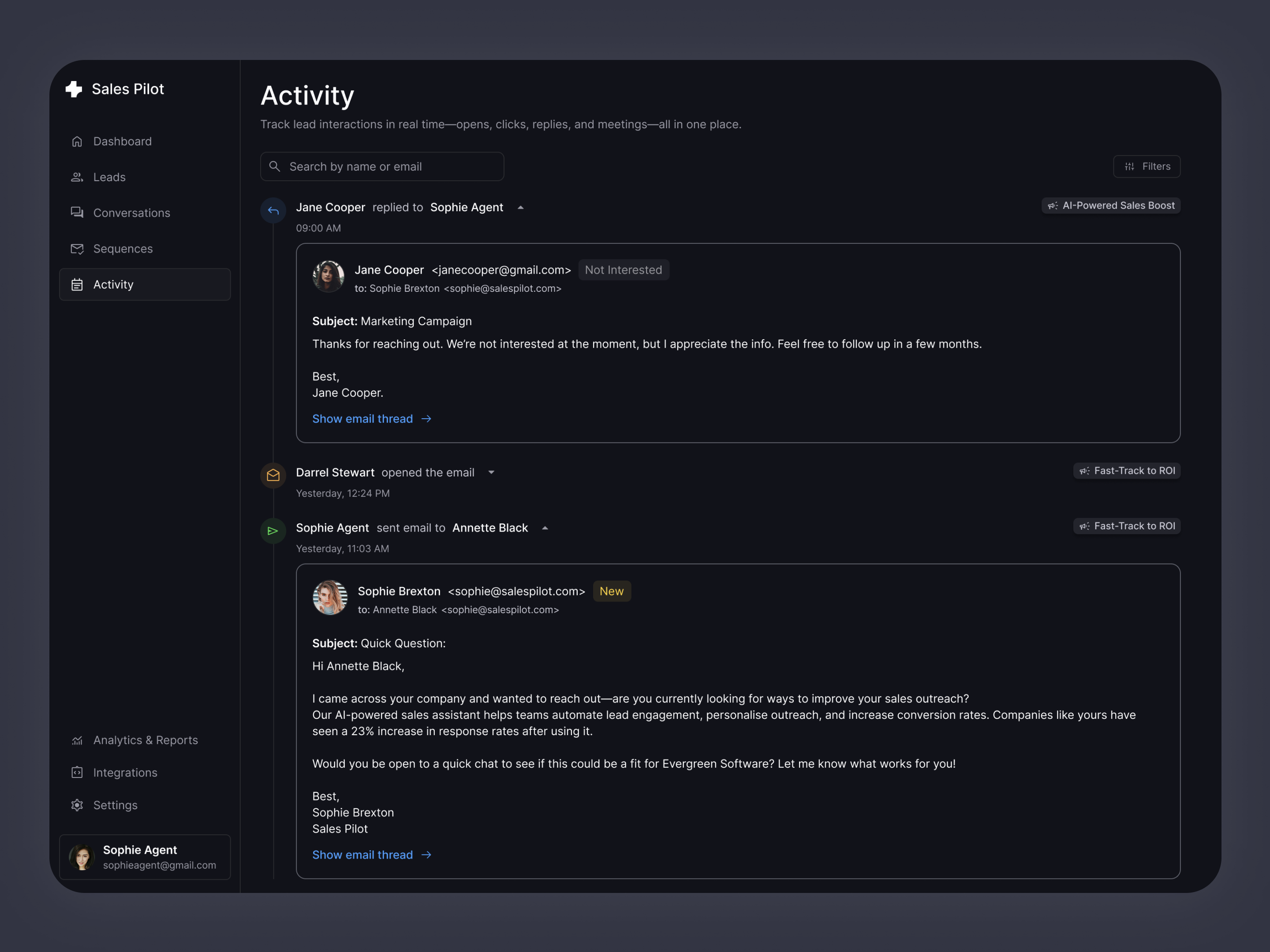The height and width of the screenshot is (952, 1270).
Task: Click Sophie Brexton's avatar in sent email
Action: click(x=329, y=597)
